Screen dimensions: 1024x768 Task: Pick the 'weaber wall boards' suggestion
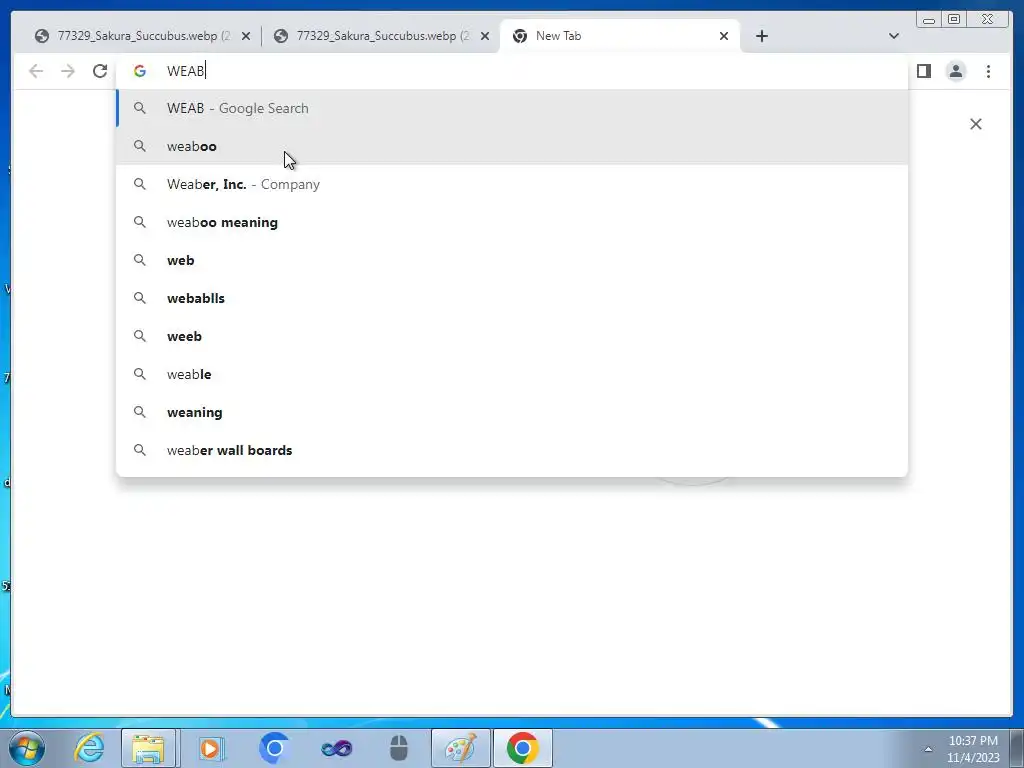pos(512,450)
